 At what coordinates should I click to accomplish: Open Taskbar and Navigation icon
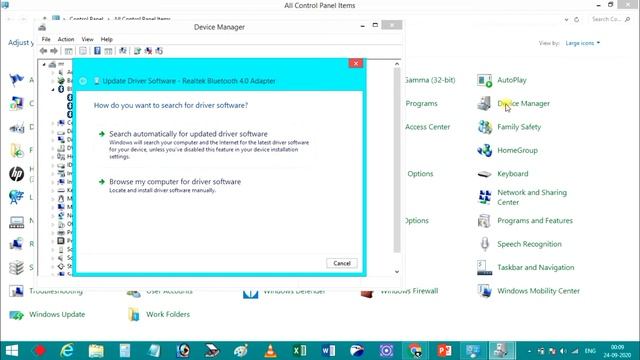[x=484, y=267]
